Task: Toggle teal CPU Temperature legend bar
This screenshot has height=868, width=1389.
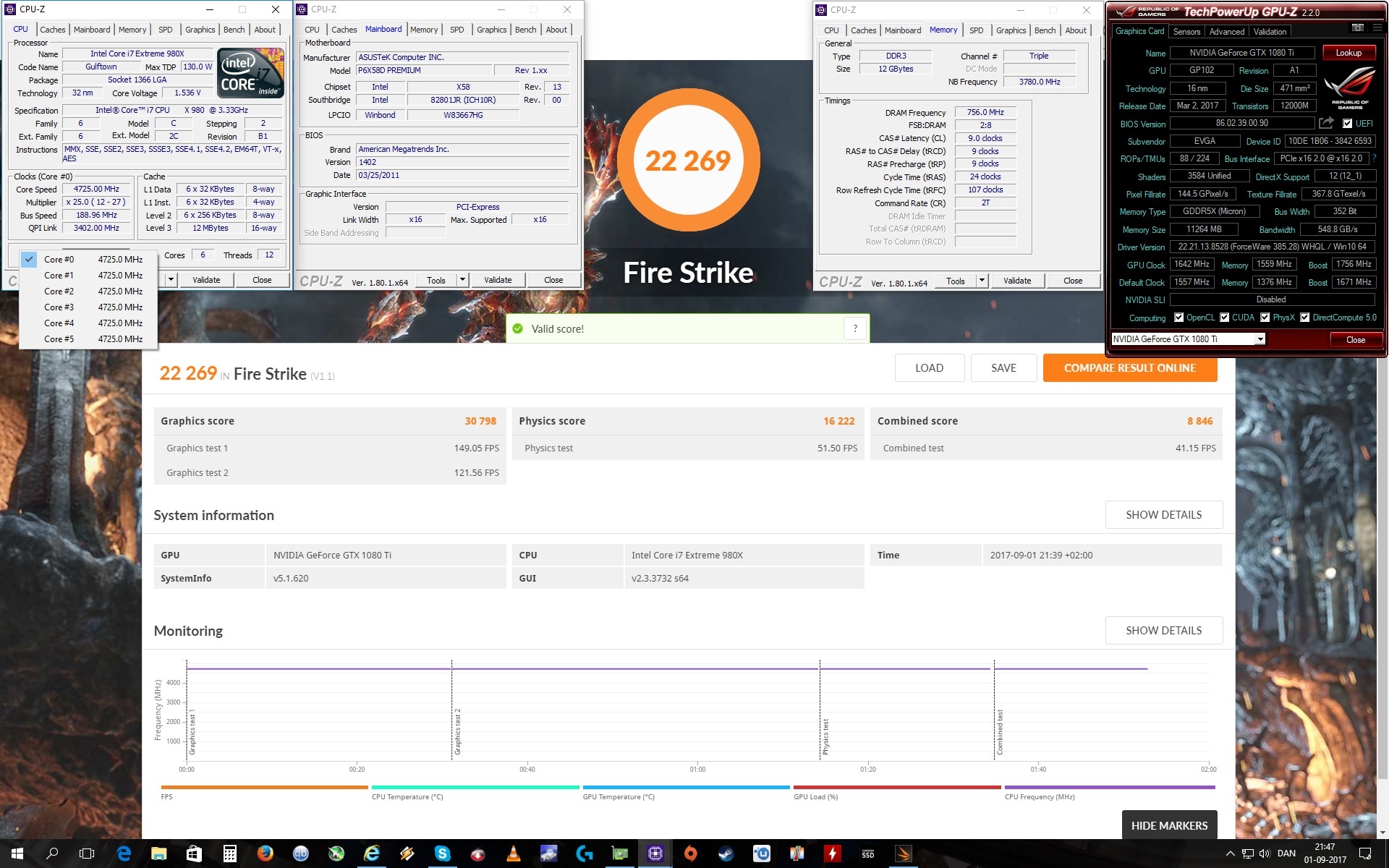Action: 475,788
